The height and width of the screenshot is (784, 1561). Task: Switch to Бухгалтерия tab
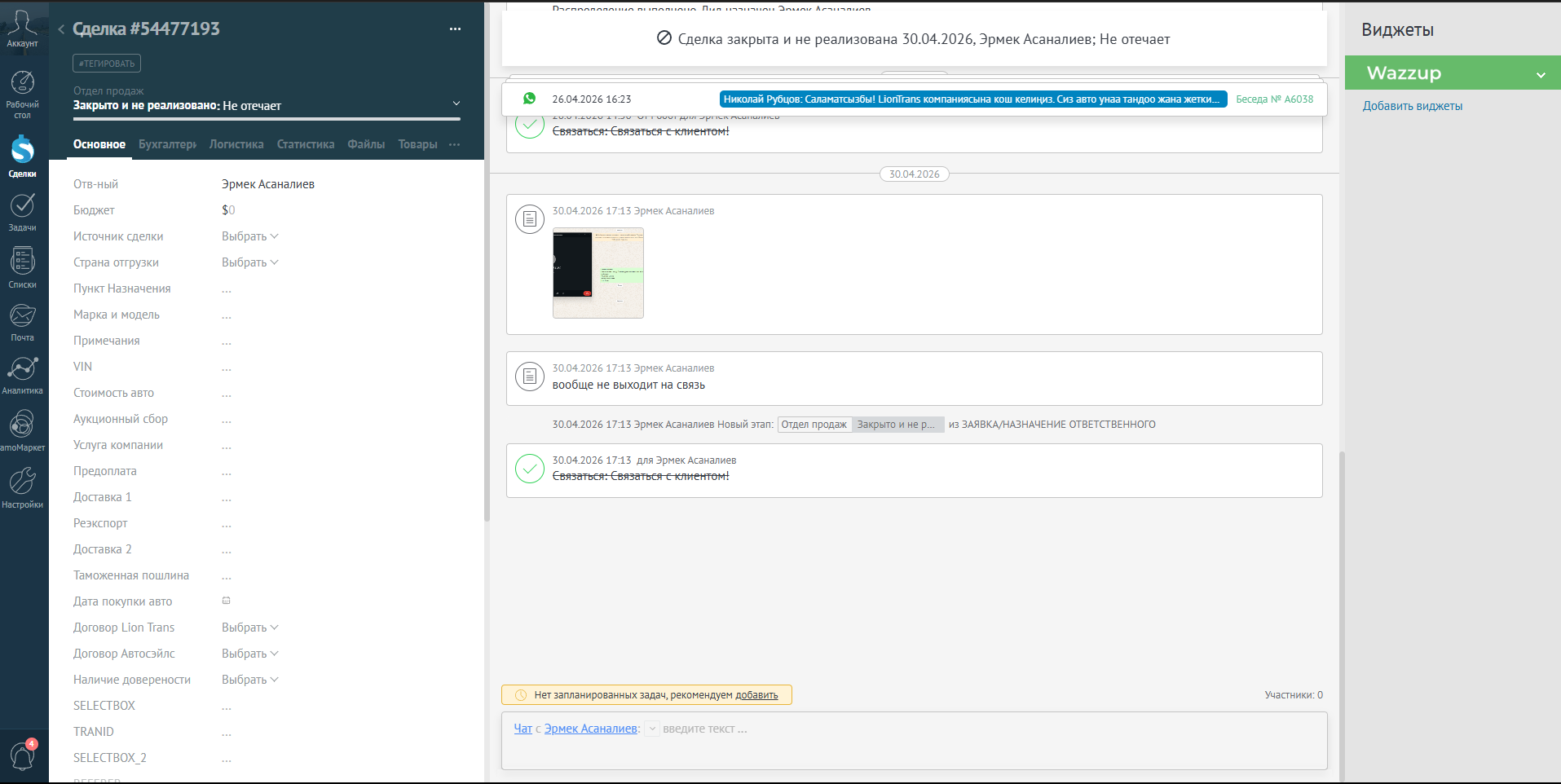pos(167,144)
